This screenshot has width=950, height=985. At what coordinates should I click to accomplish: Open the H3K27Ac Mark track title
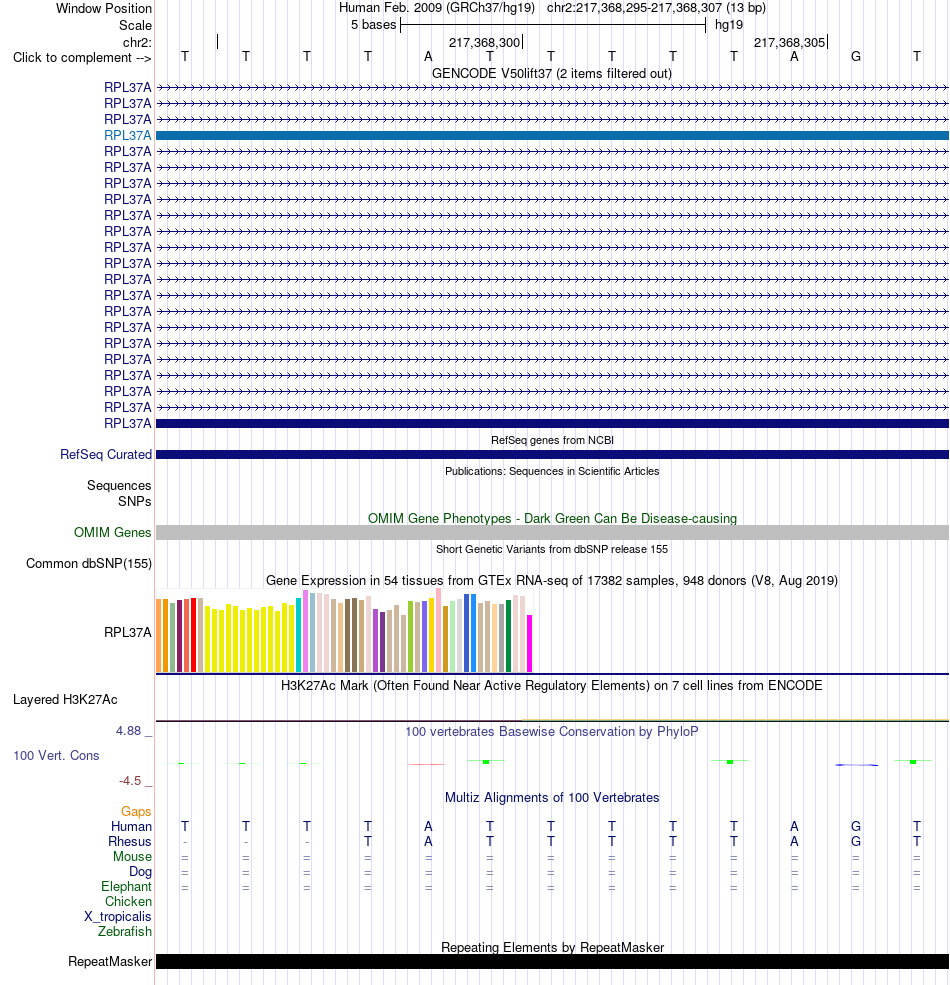point(552,685)
